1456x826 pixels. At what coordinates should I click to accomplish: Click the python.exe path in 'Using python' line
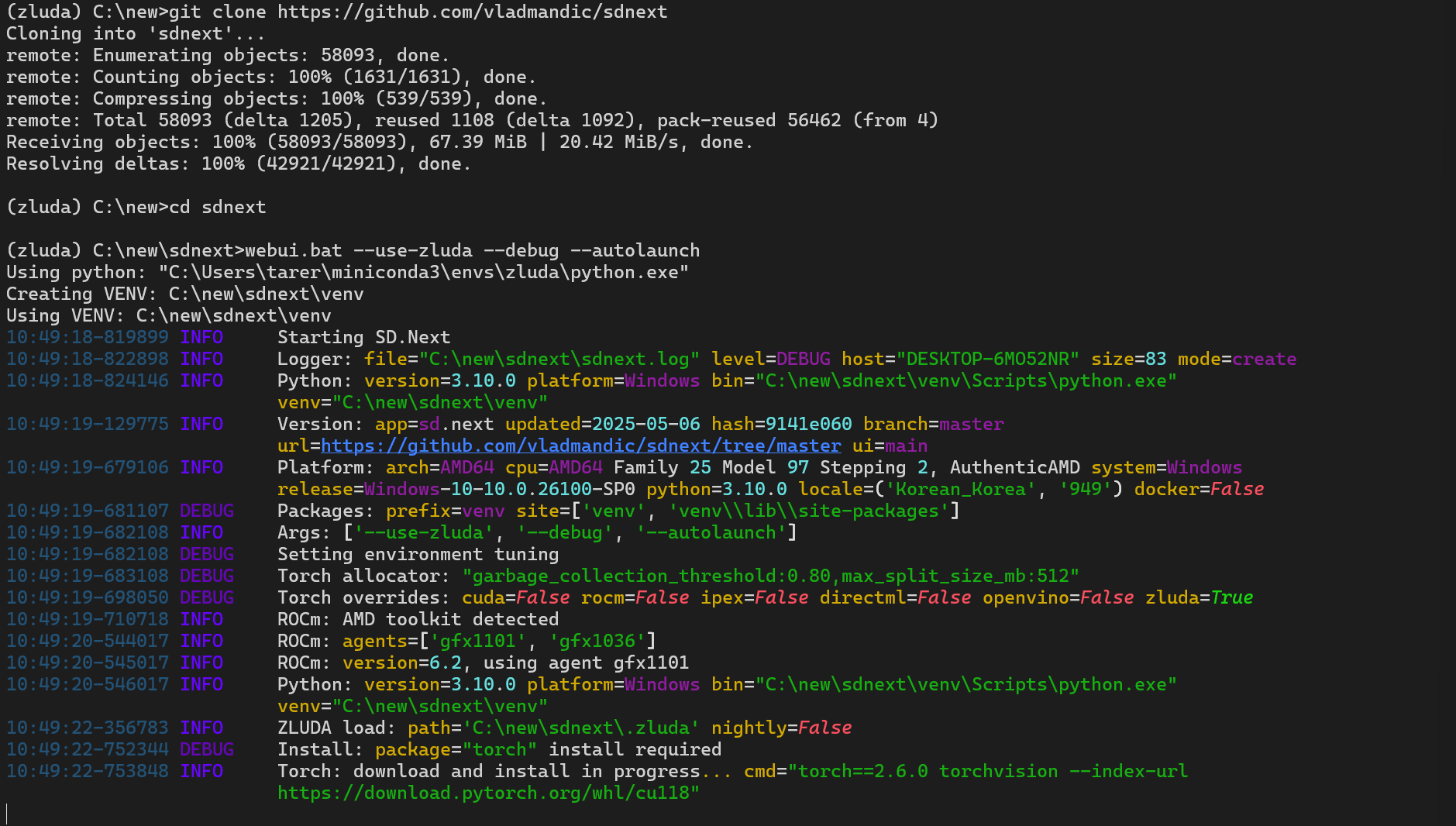coord(424,273)
